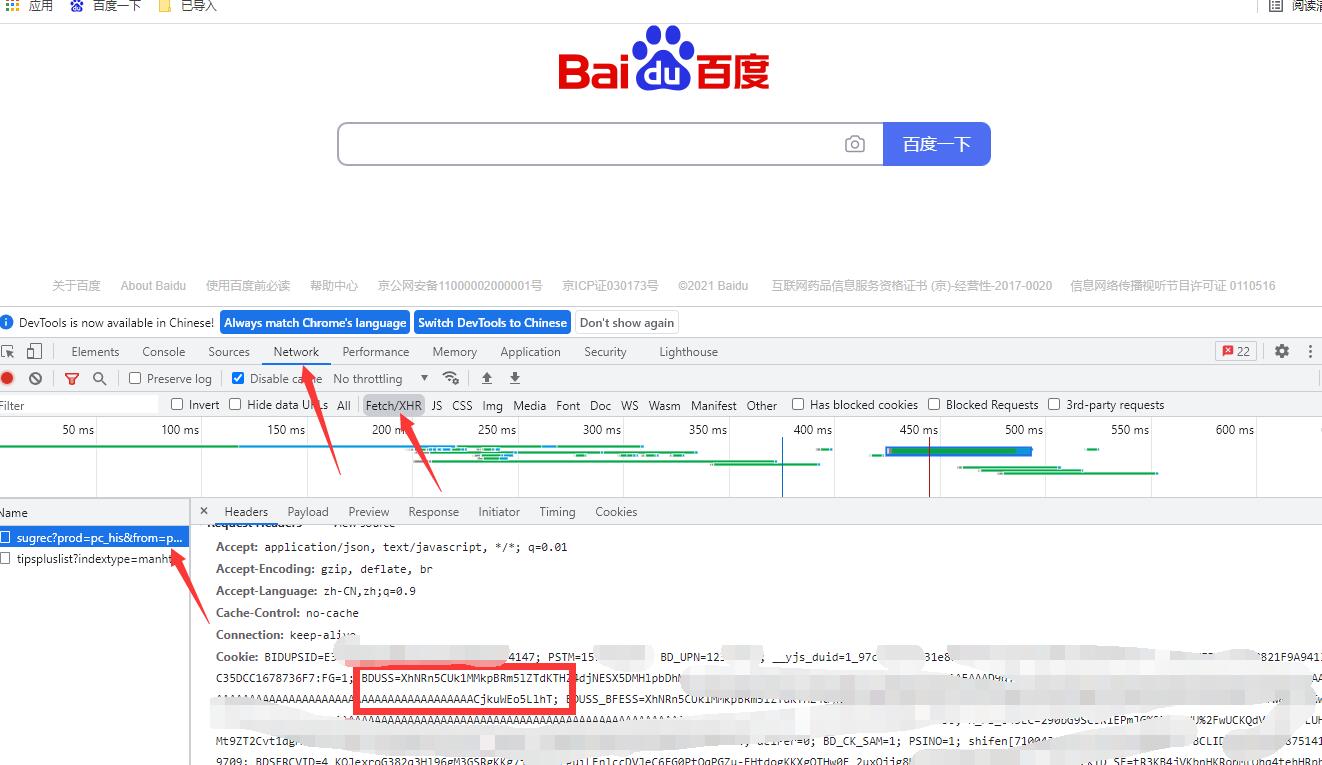Open the Initiator tab of the request
The width and height of the screenshot is (1322, 765).
tap(499, 512)
